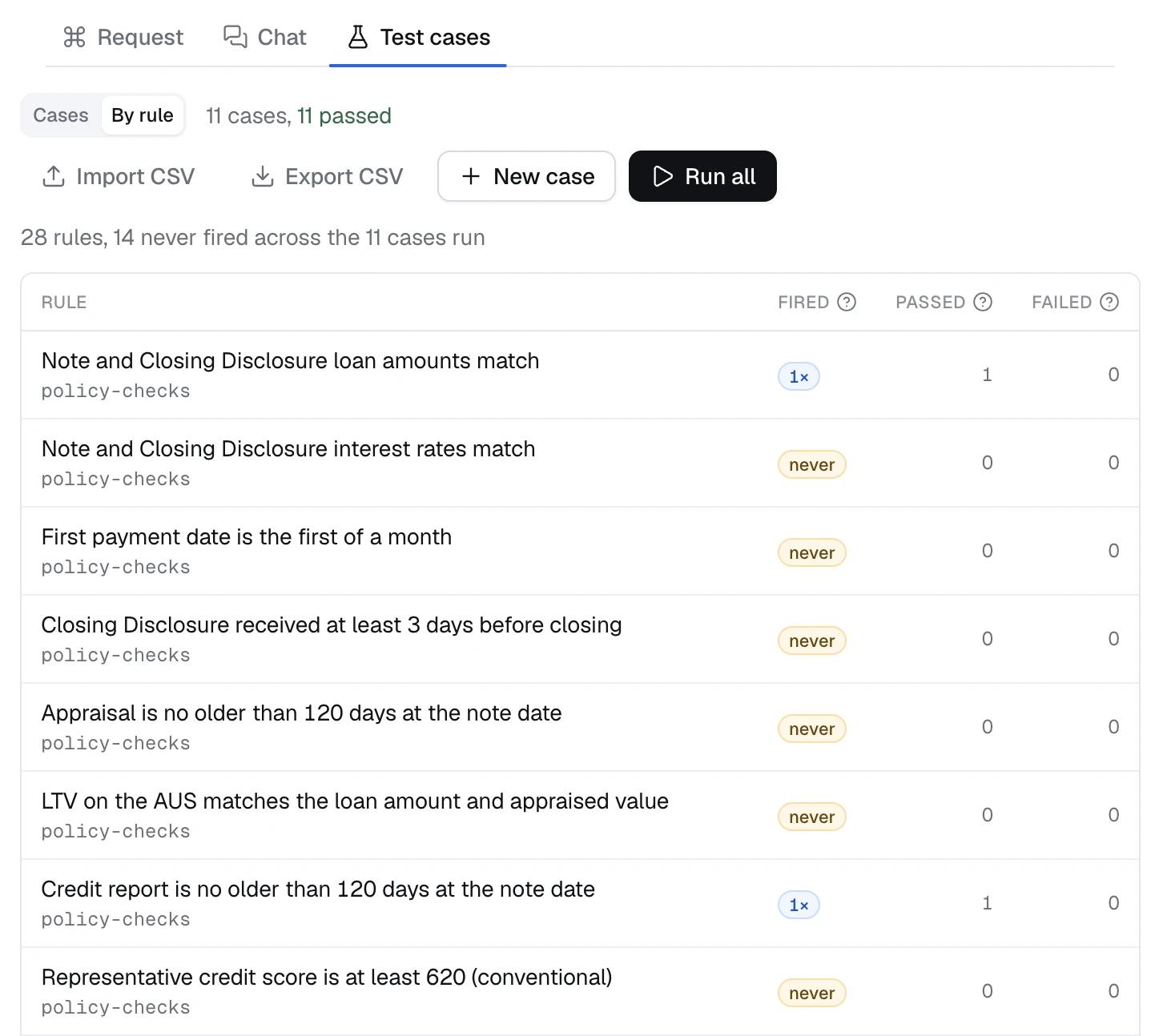
Task: Select the Test cases tab
Action: click(x=418, y=38)
